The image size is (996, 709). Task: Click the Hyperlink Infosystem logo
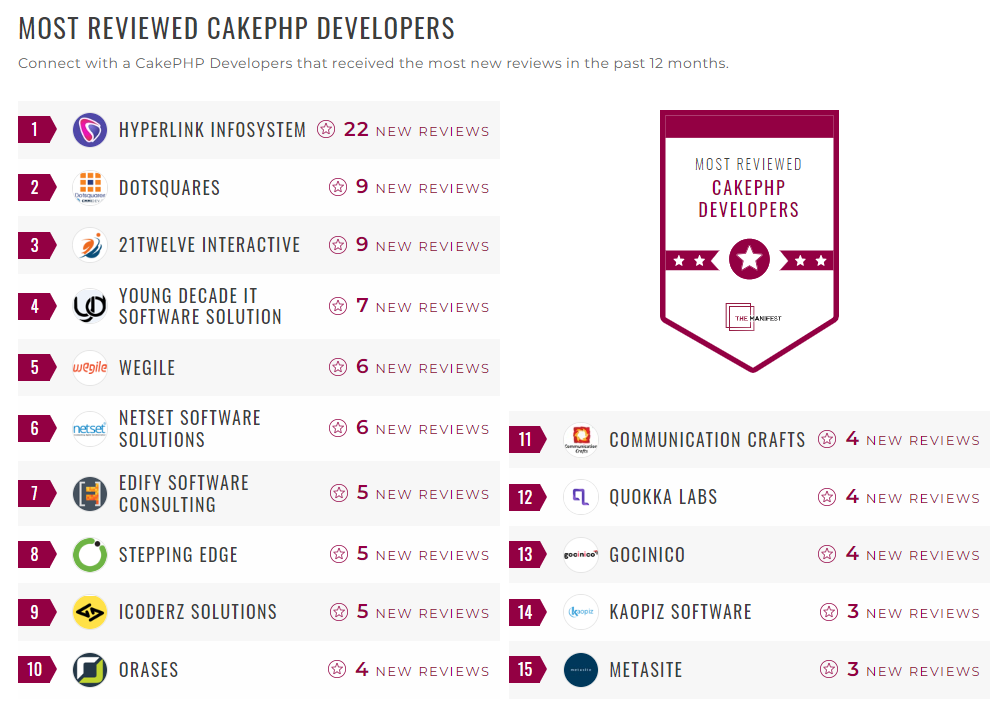pyautogui.click(x=89, y=129)
